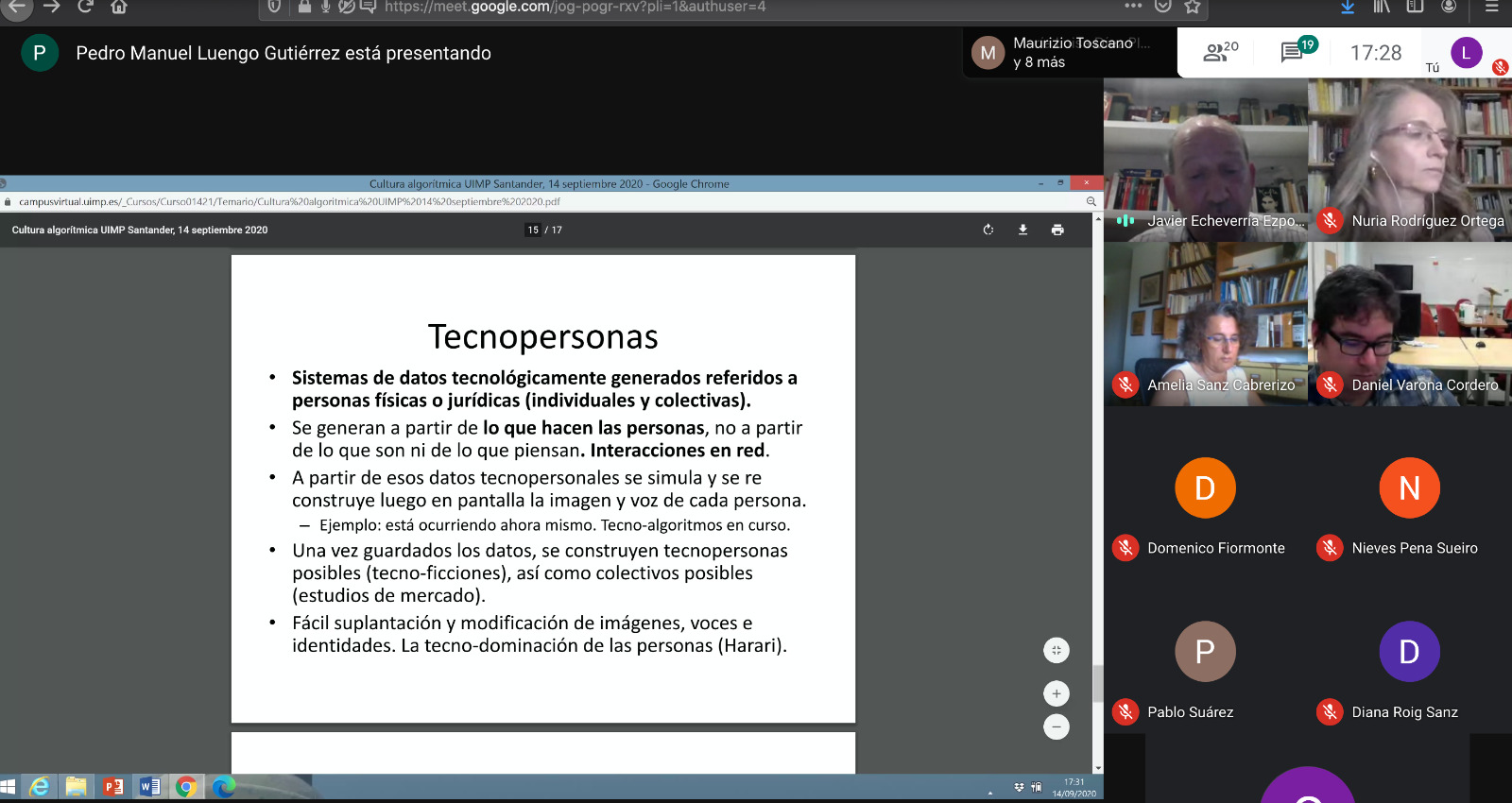Show hidden tray icons in shared taskbar

(990, 793)
